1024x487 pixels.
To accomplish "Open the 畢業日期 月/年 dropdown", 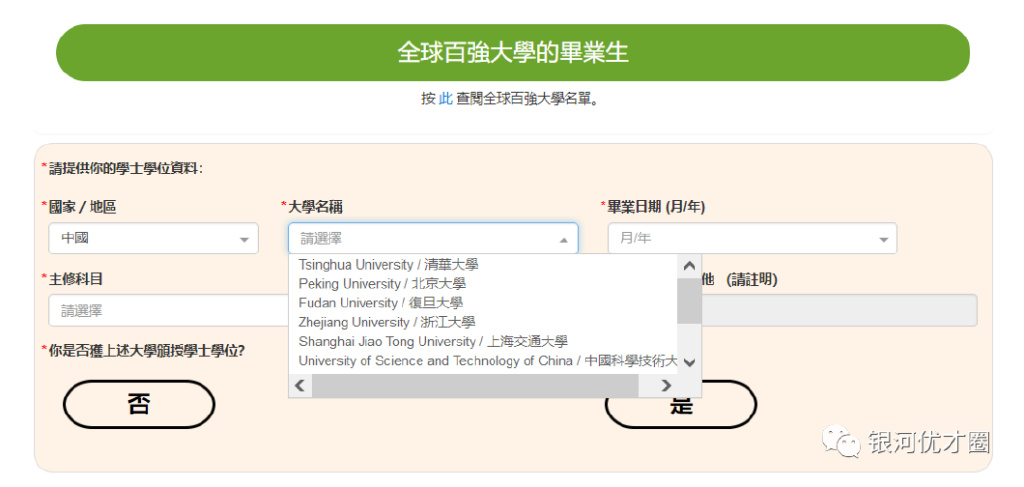I will tap(752, 238).
